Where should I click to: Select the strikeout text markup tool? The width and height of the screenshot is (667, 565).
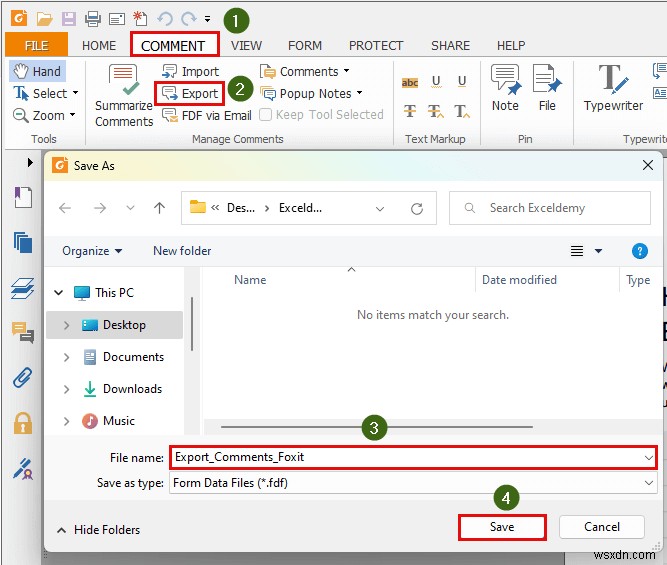click(410, 111)
